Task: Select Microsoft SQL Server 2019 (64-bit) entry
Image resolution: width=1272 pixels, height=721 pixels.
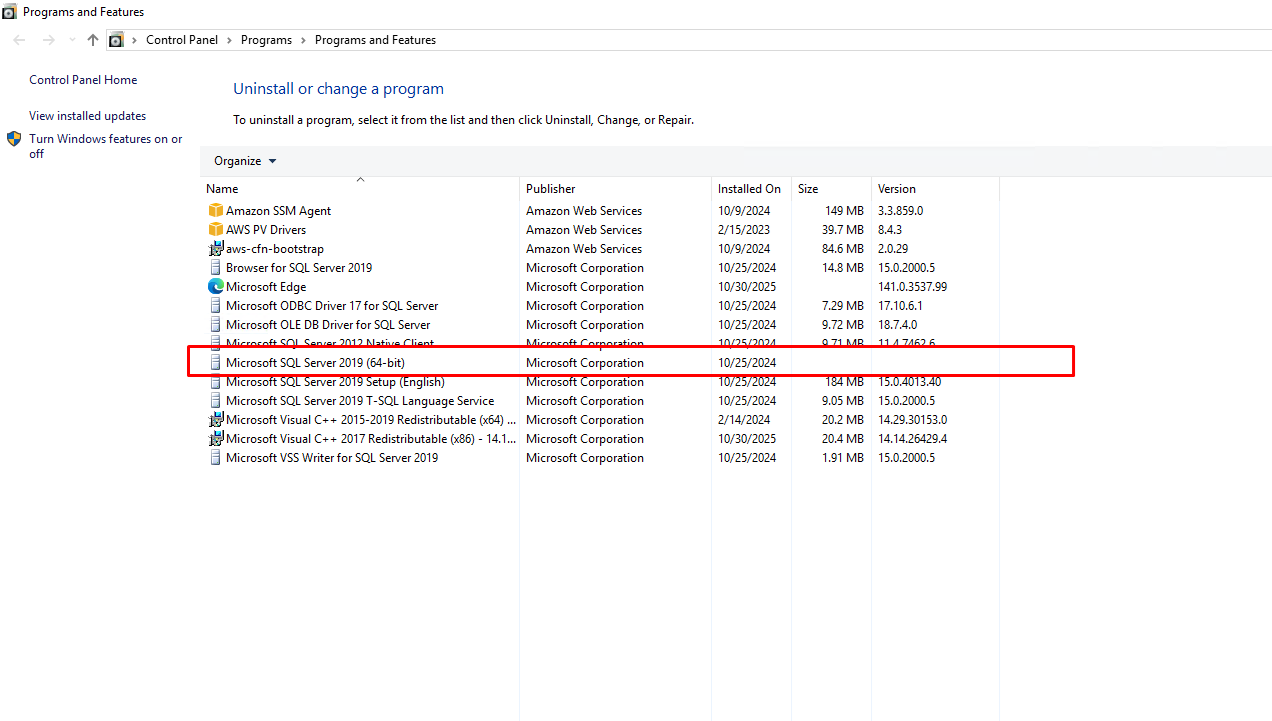Action: pyautogui.click(x=315, y=363)
